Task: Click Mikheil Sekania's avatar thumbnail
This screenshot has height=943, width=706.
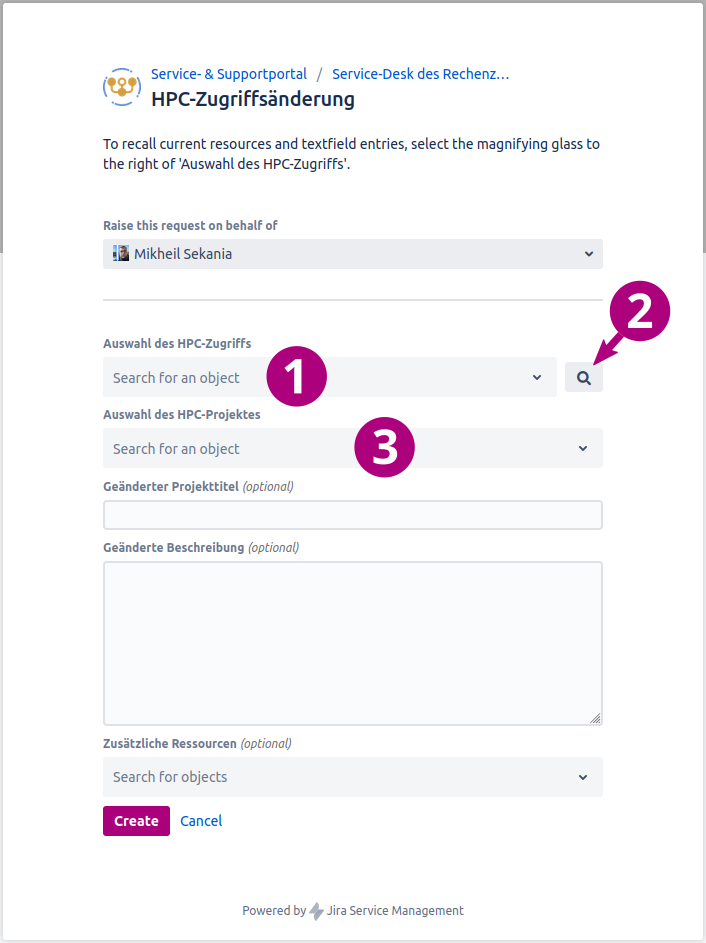Action: [x=121, y=253]
